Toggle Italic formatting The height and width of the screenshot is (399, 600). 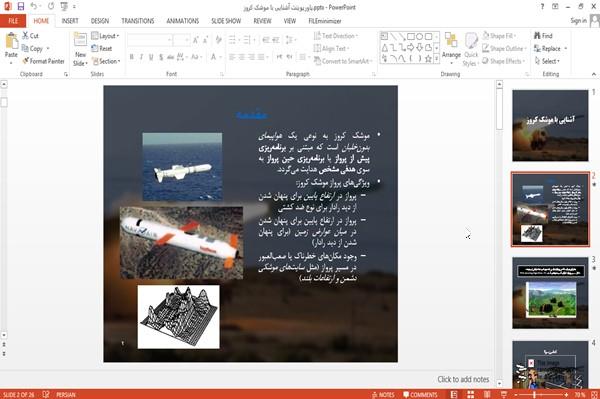point(141,57)
